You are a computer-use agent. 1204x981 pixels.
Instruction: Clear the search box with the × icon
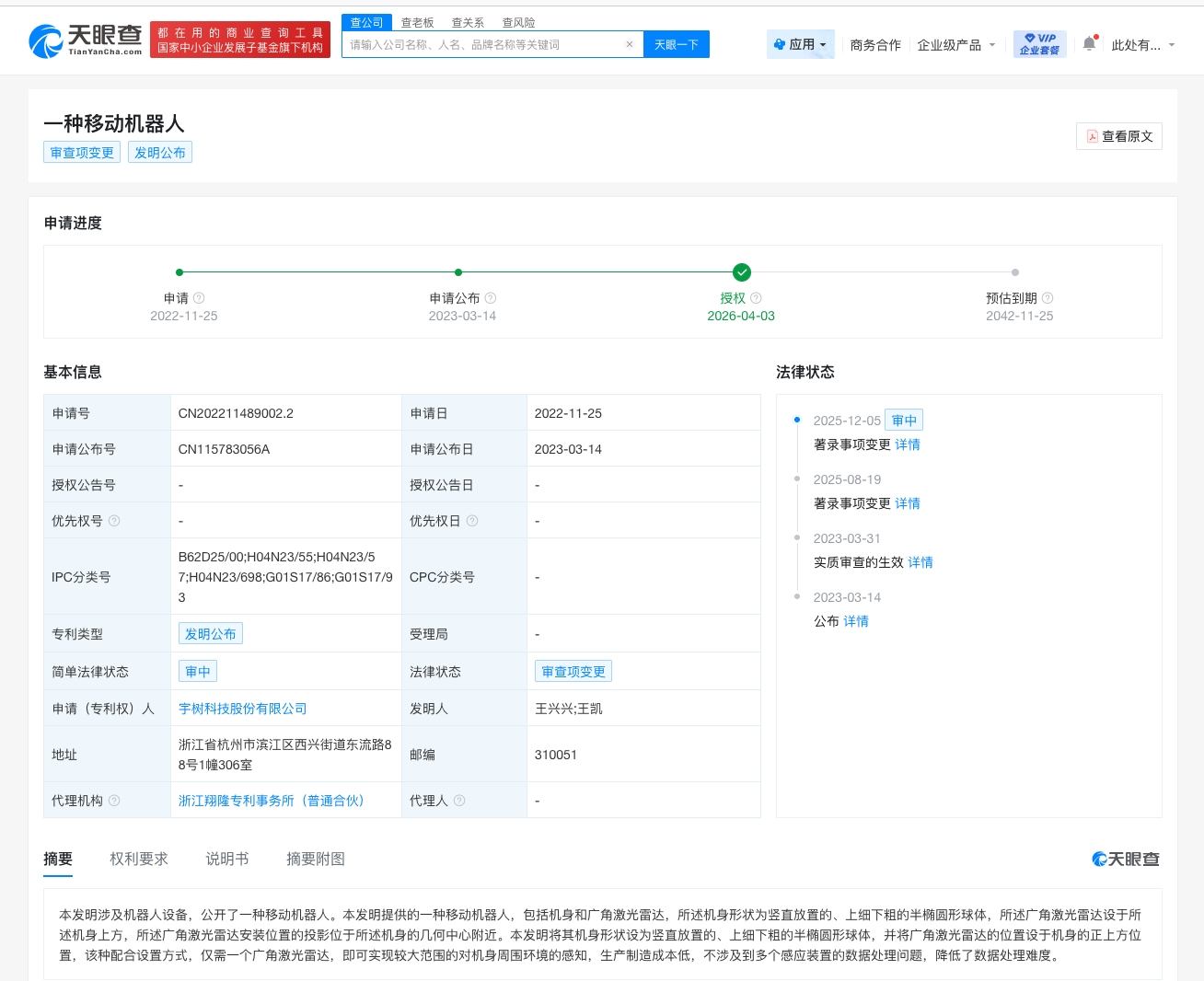(630, 43)
